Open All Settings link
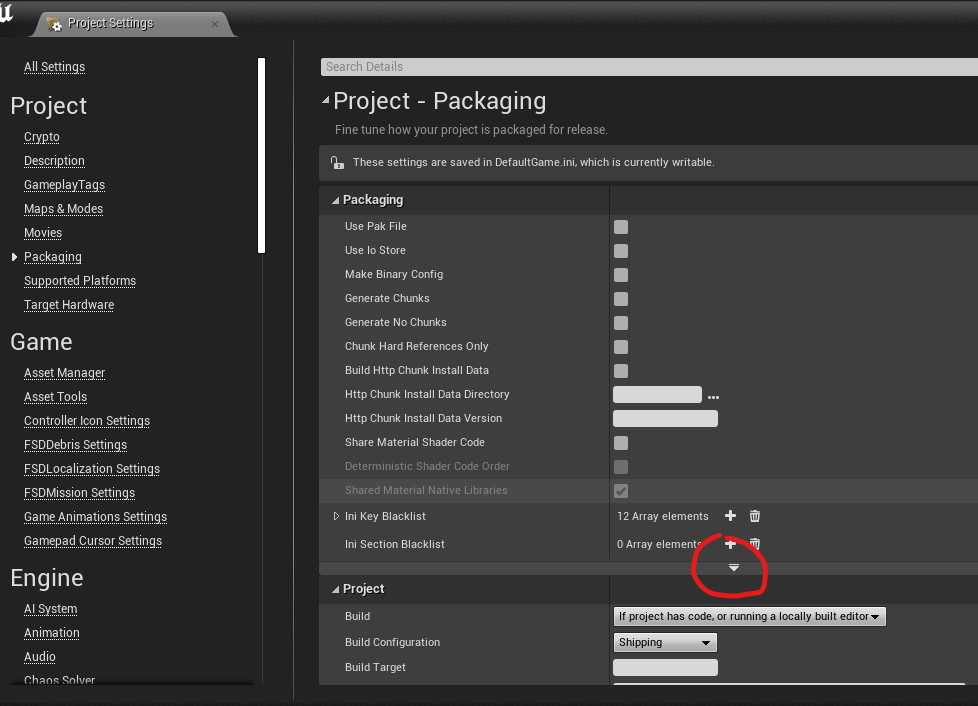This screenshot has height=706, width=978. (x=54, y=67)
